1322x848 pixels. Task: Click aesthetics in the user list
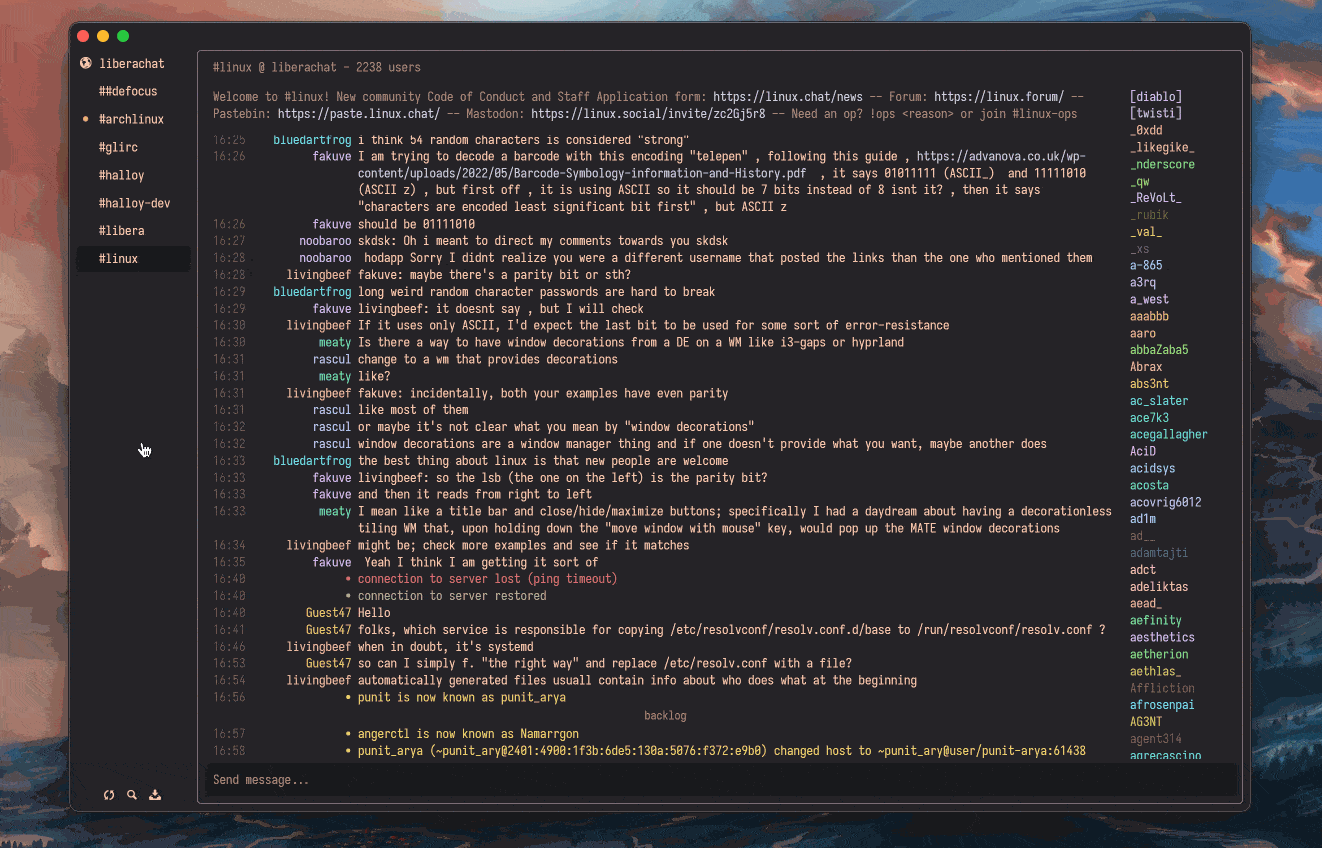(x=1162, y=638)
